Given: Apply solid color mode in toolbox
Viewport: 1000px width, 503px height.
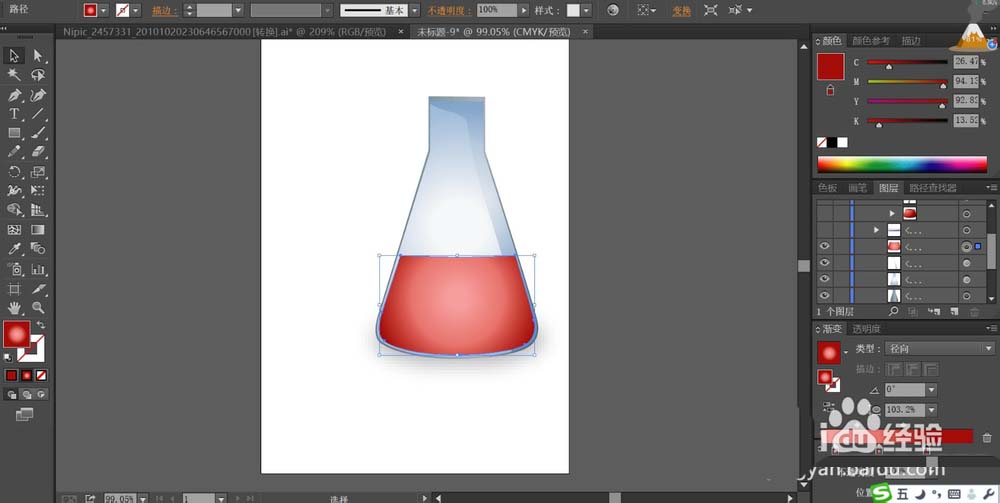Looking at the screenshot, I should 11,375.
